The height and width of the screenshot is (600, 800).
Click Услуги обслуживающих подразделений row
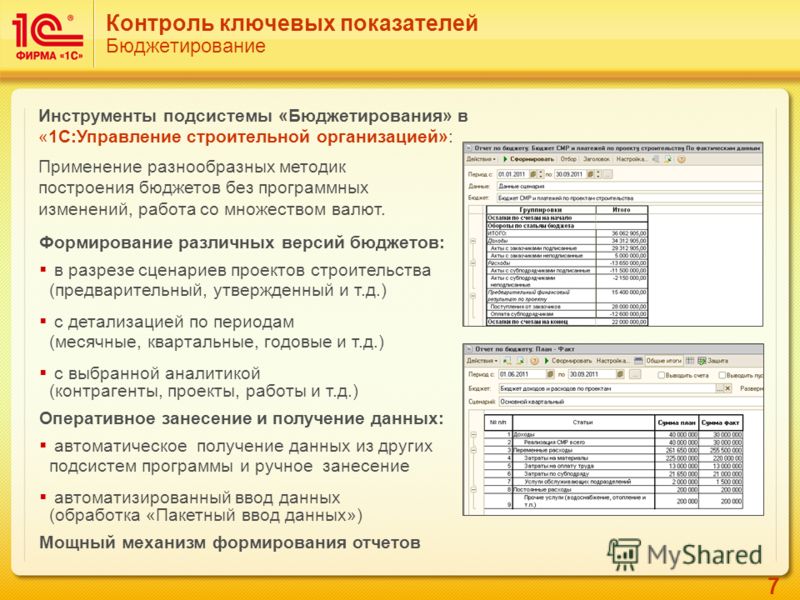(x=613, y=482)
